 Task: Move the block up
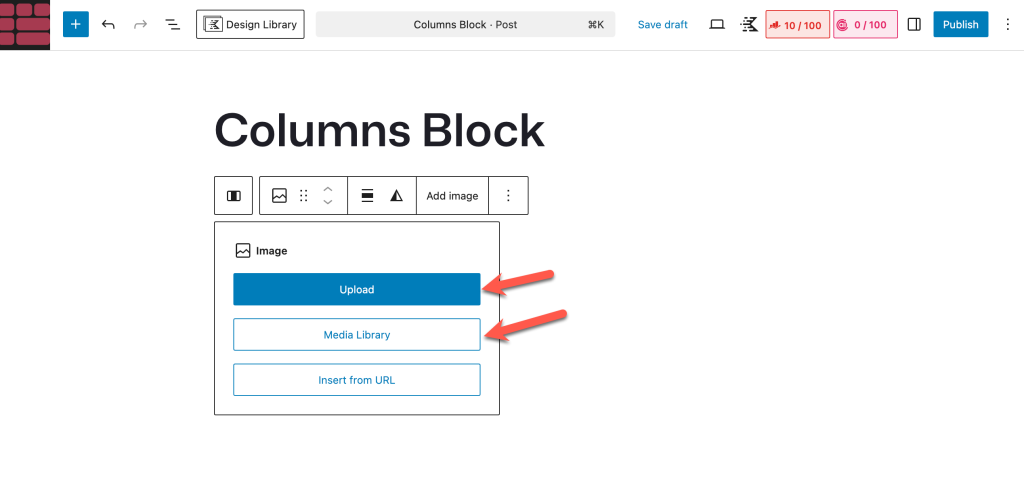click(x=328, y=187)
